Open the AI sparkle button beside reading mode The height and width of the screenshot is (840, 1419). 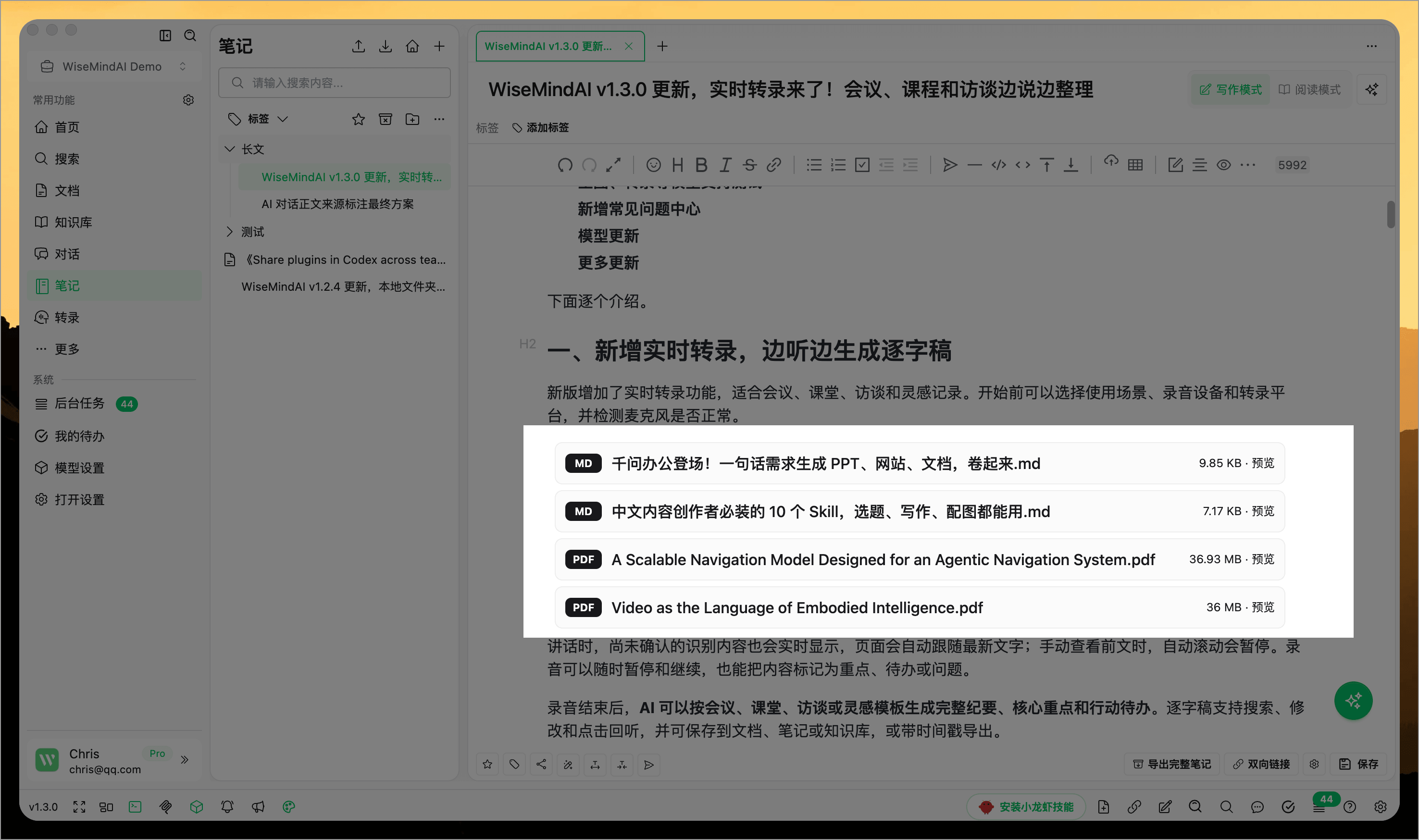(1371, 89)
